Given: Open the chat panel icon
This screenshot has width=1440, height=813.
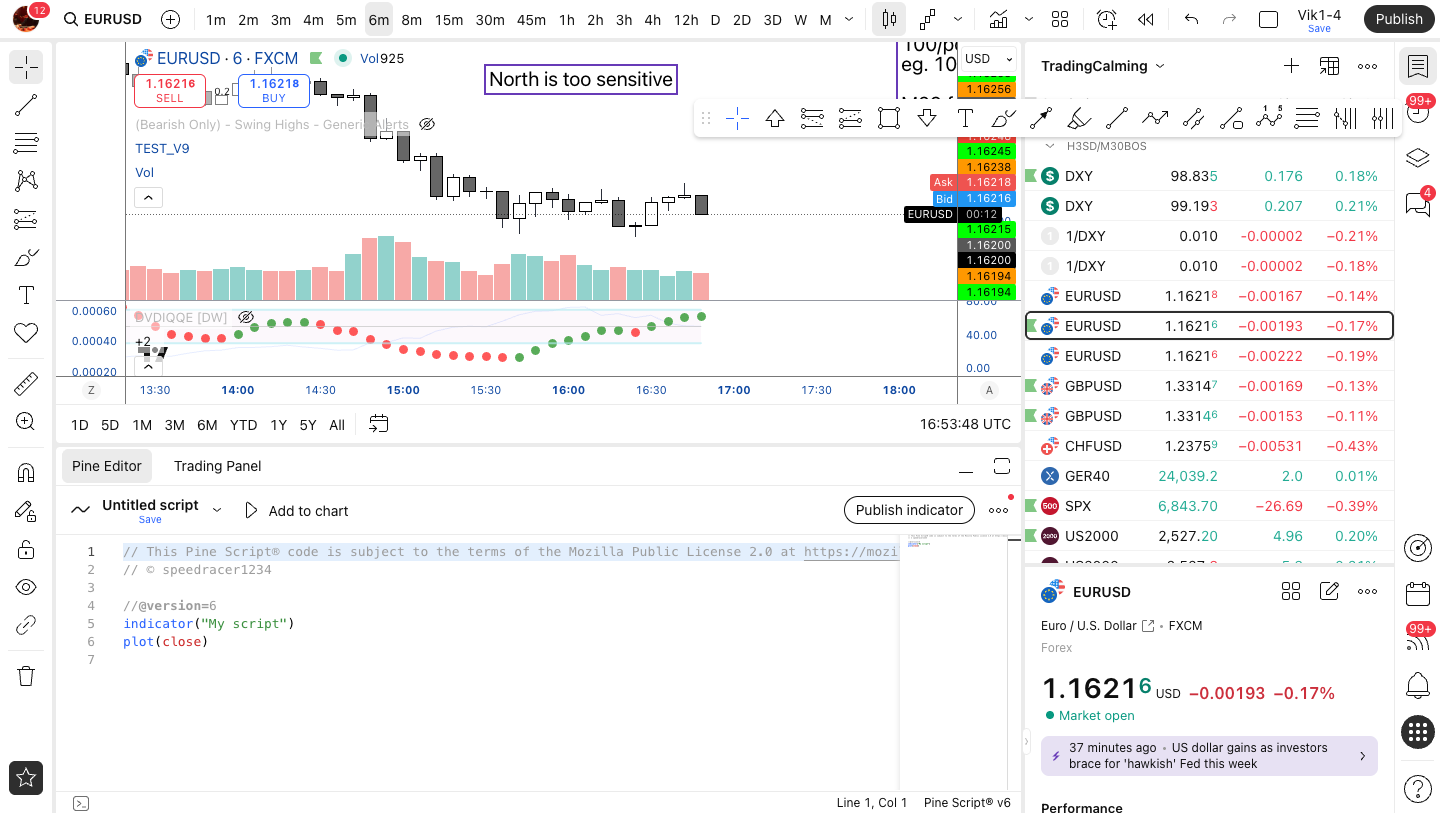Looking at the screenshot, I should [x=1417, y=205].
